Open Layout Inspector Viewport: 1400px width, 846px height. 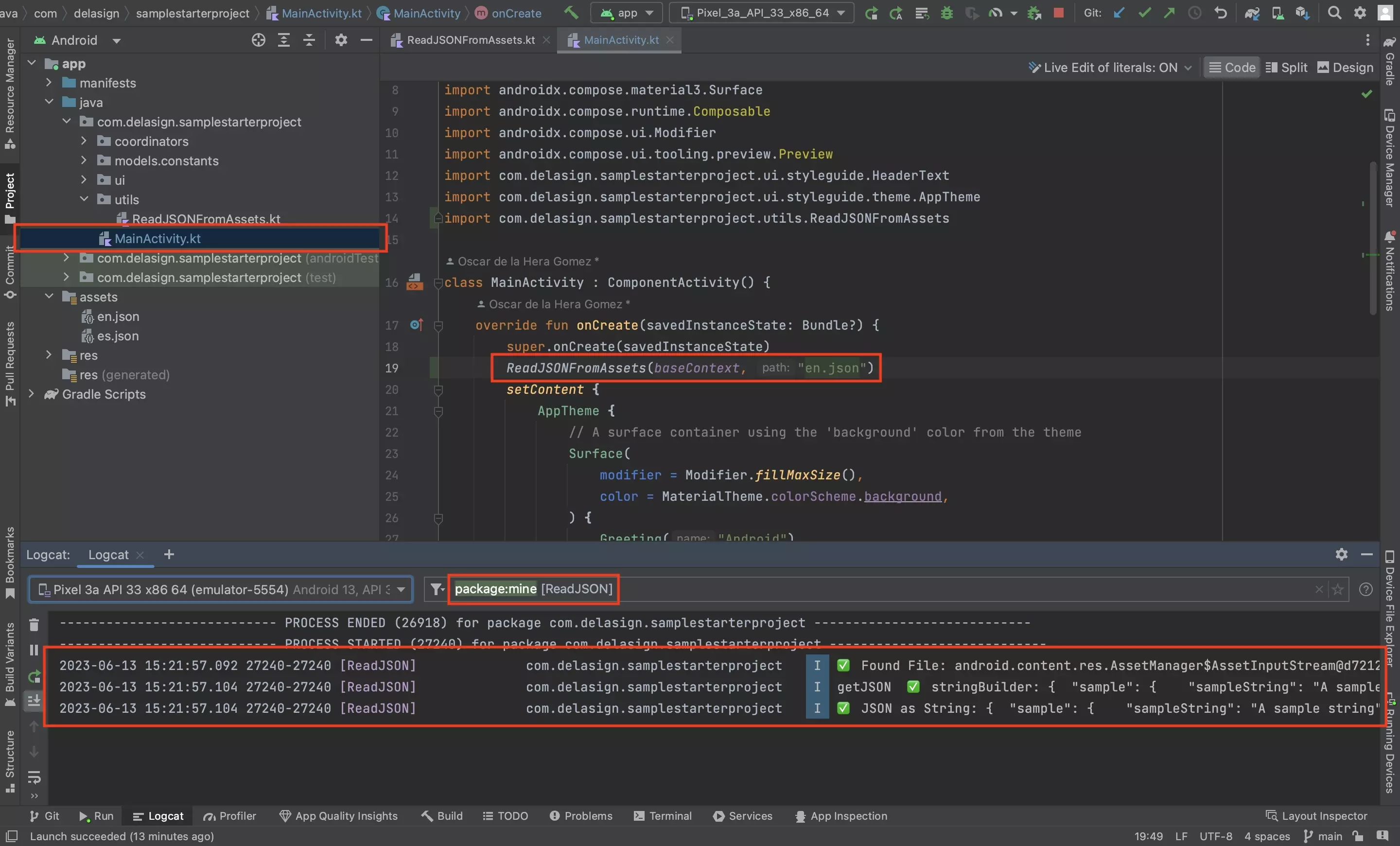click(x=1316, y=816)
